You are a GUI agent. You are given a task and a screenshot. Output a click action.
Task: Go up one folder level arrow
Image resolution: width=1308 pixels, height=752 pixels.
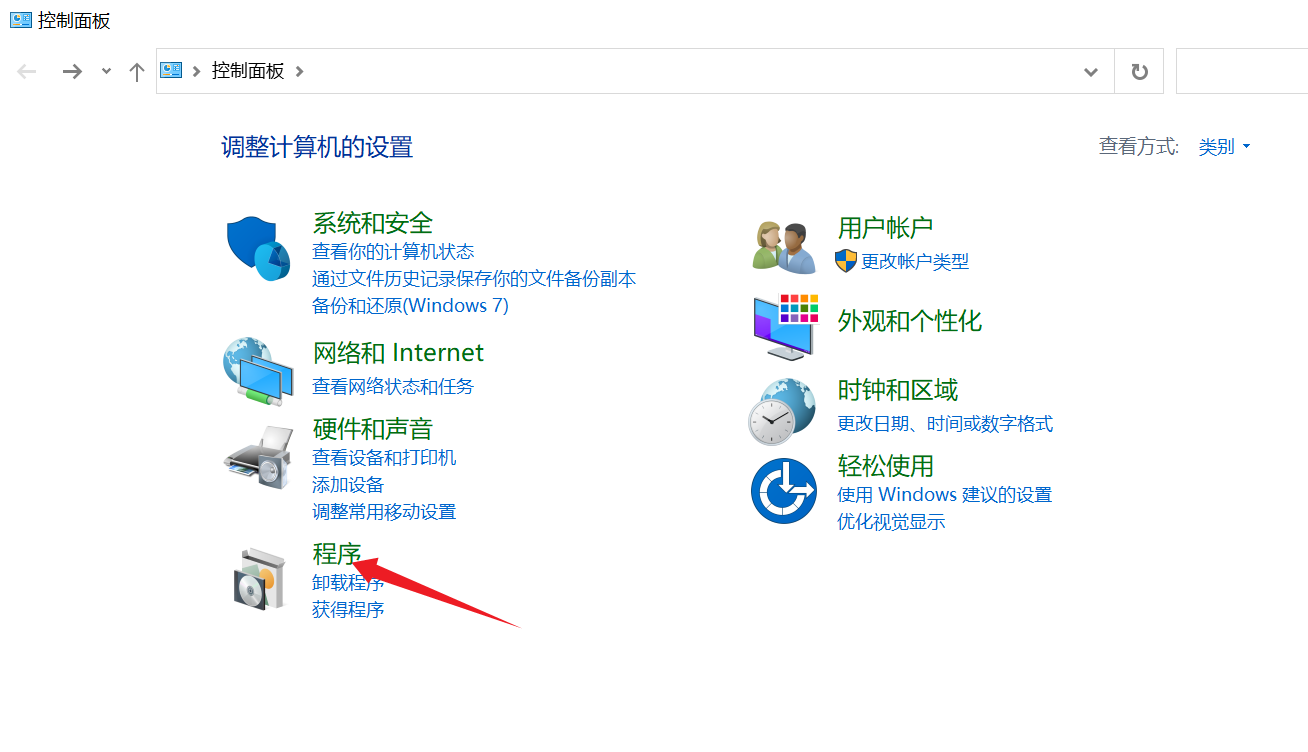click(137, 72)
